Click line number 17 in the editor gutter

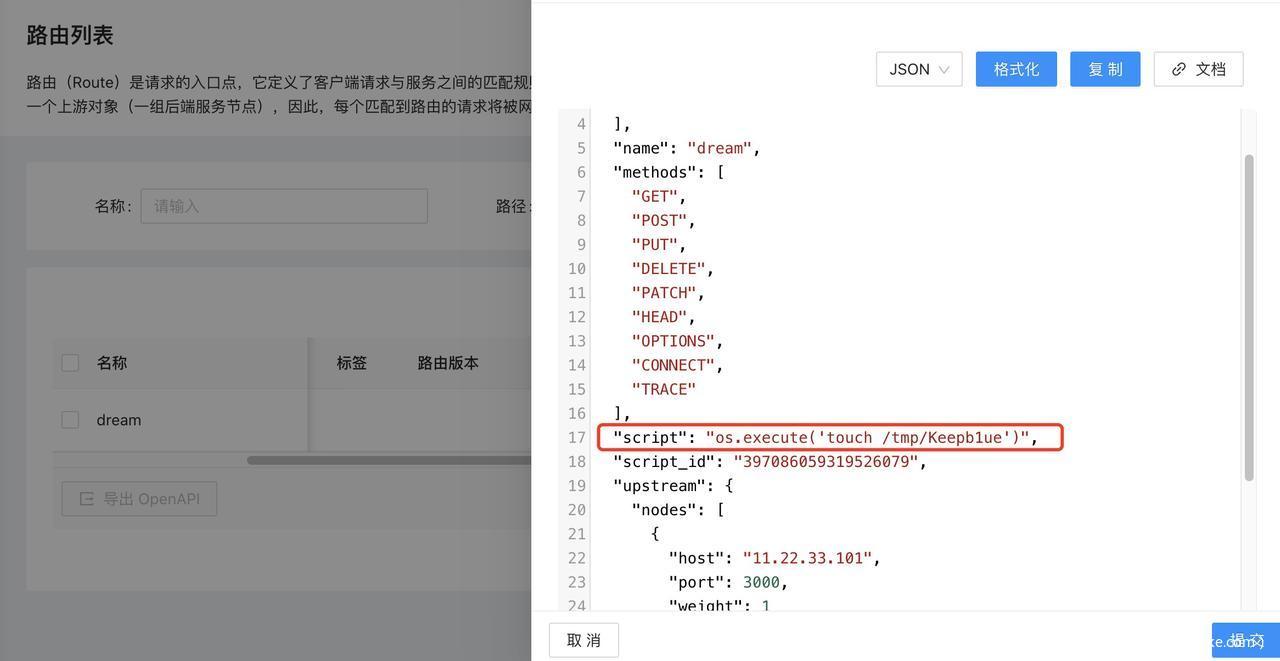point(576,438)
